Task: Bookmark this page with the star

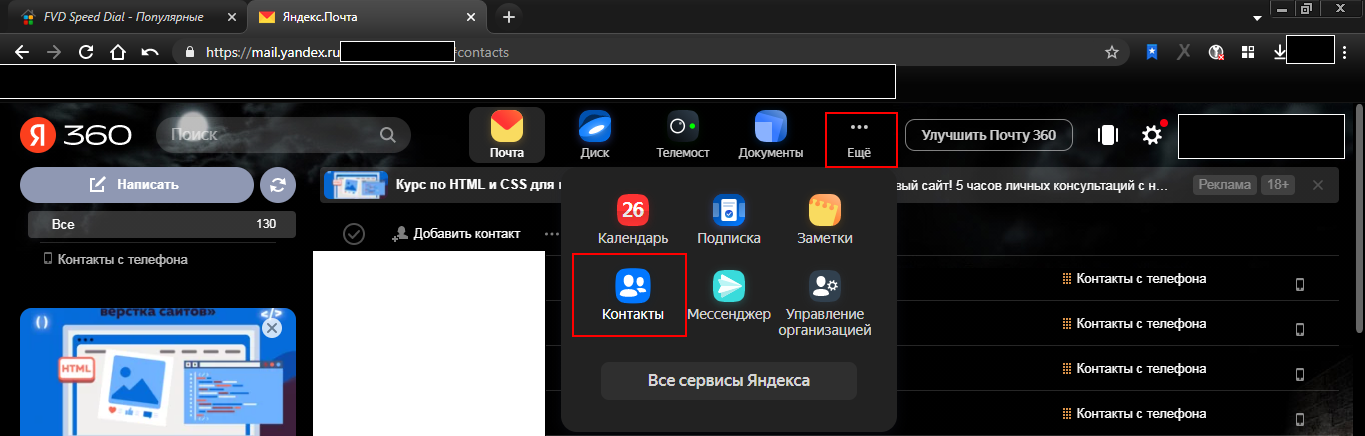Action: 1111,52
